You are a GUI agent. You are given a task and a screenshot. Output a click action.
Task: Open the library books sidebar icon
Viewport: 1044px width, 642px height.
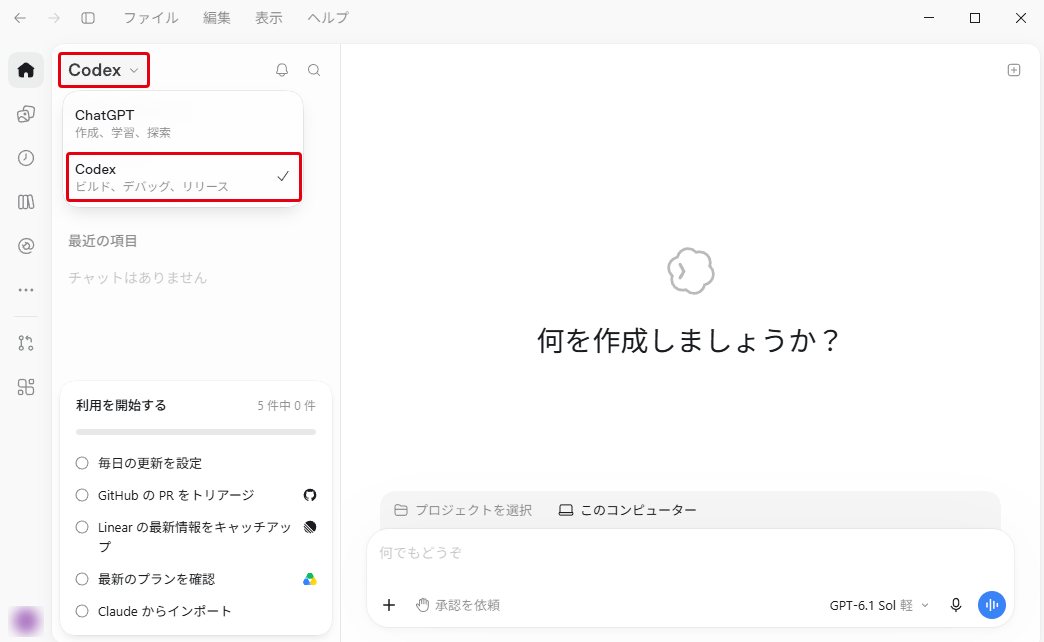click(26, 202)
